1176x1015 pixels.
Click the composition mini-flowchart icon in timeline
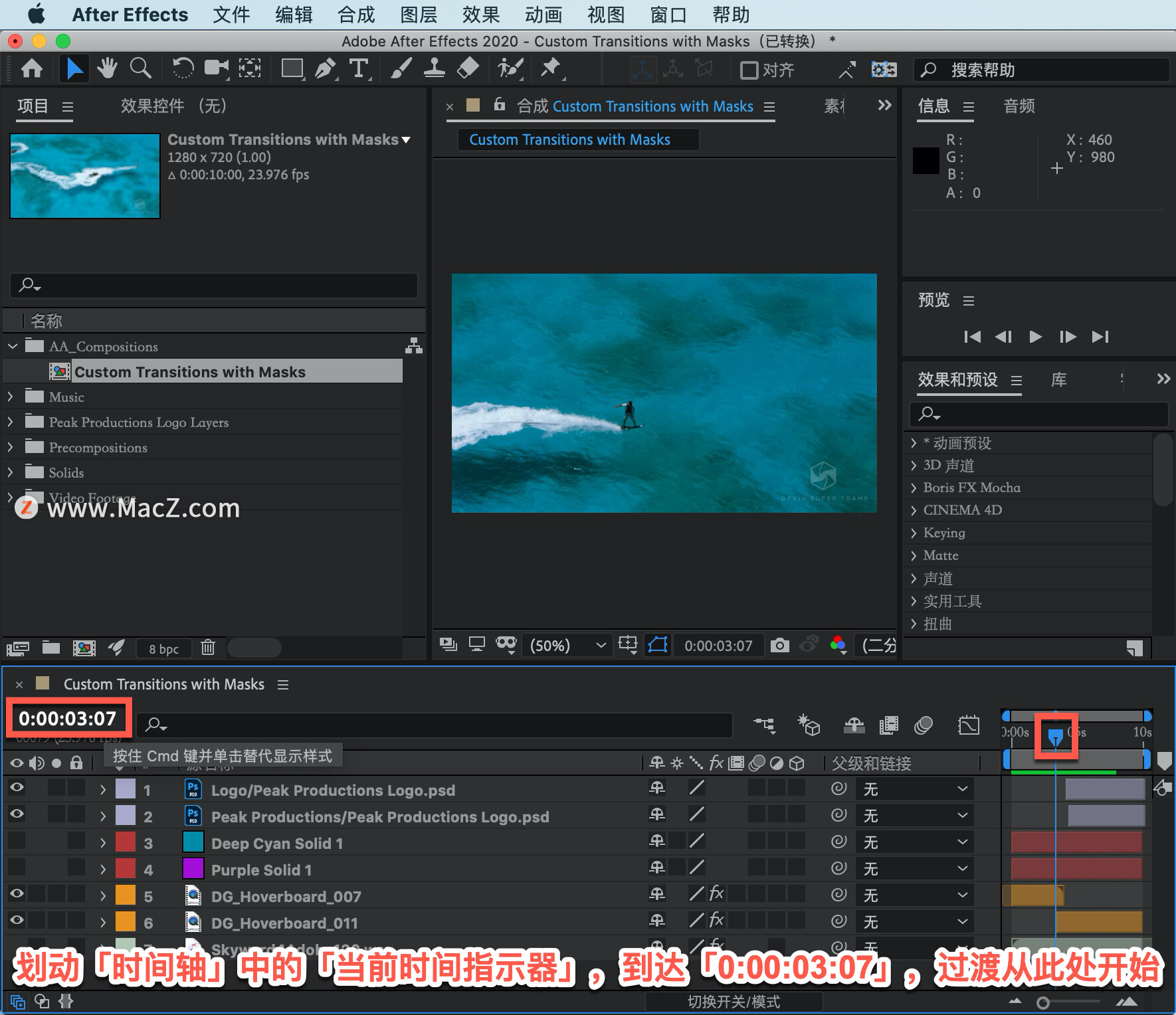point(764,725)
